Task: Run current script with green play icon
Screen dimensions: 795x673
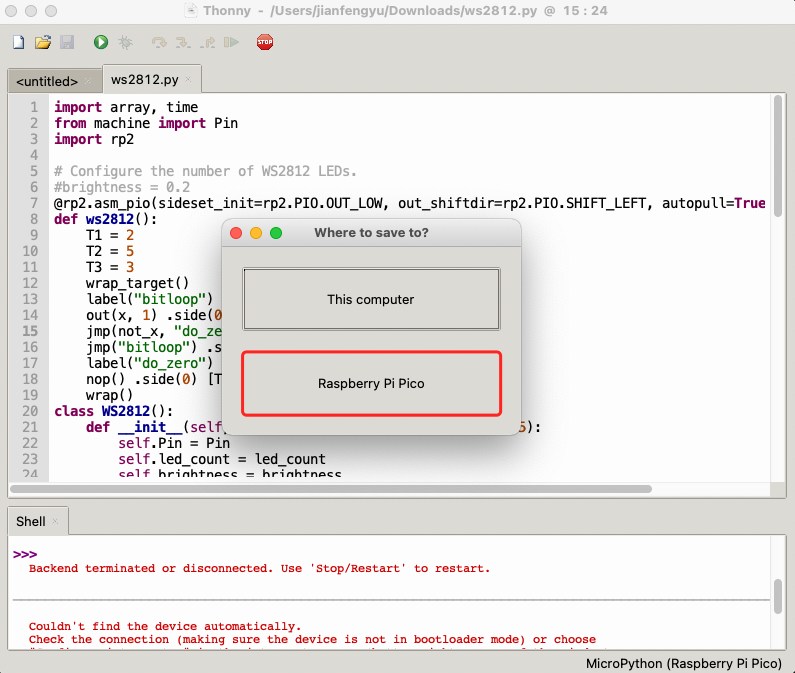Action: [101, 42]
